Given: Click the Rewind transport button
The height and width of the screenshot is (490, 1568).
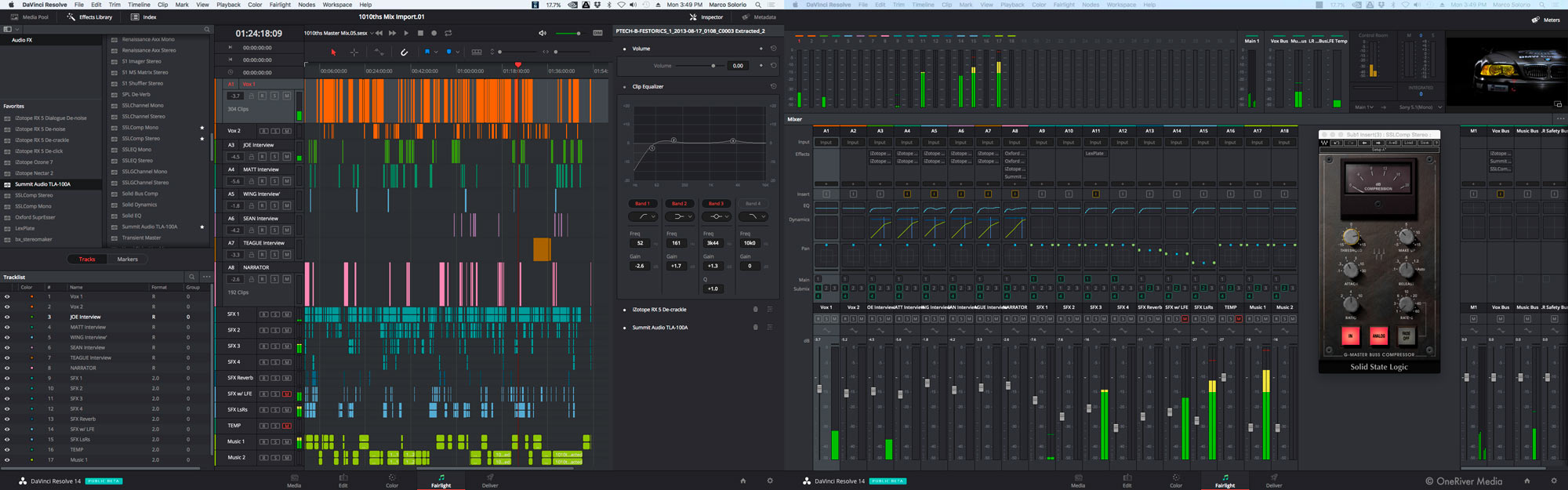Looking at the screenshot, I should tap(379, 33).
